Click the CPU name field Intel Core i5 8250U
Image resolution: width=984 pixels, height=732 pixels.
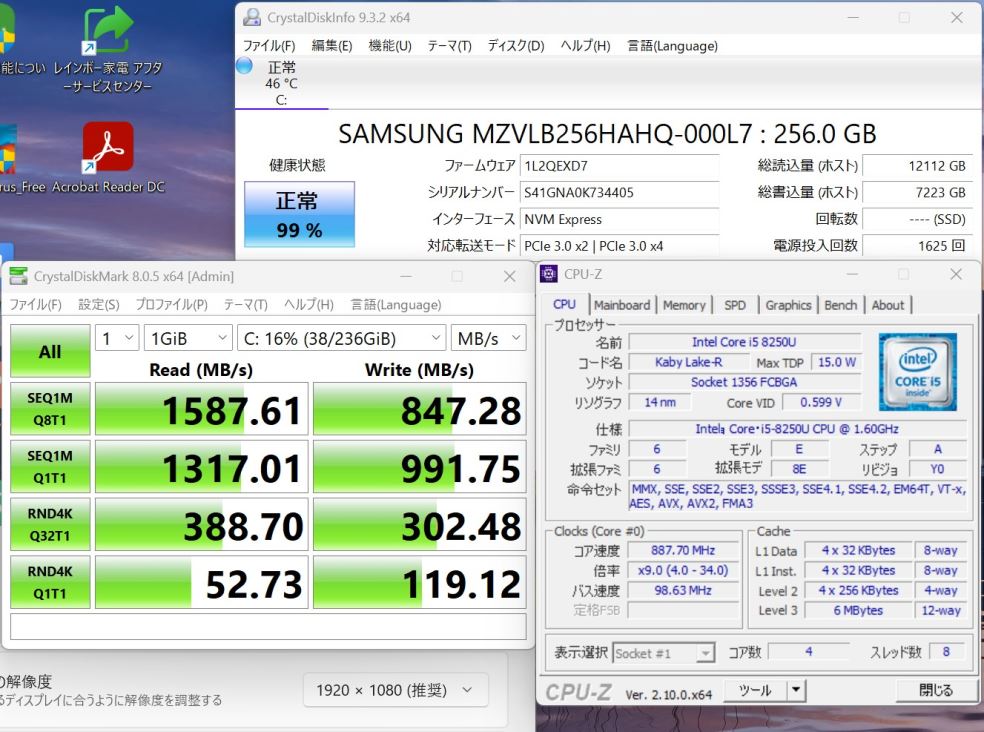(x=744, y=342)
